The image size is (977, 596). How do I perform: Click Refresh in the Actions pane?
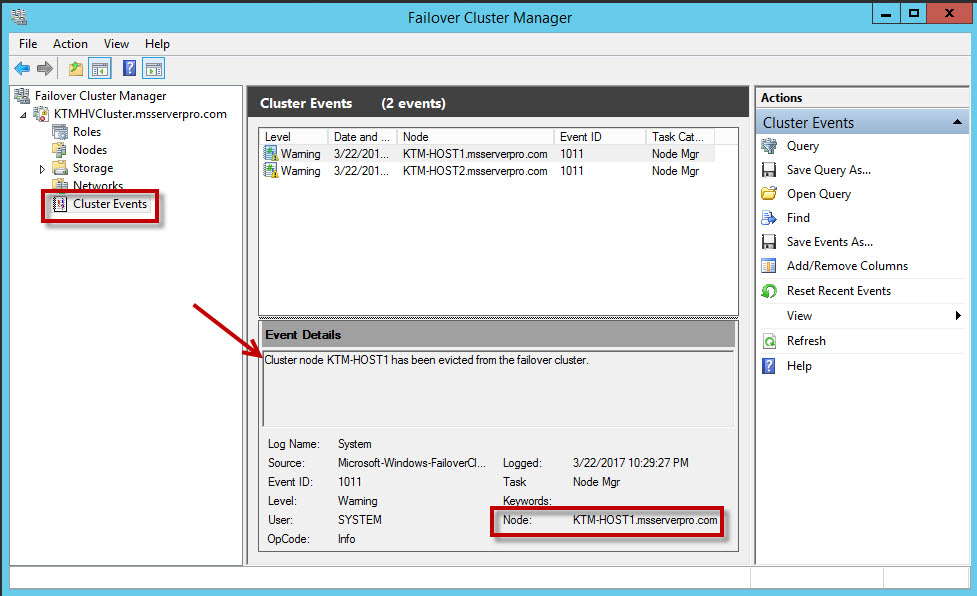click(x=806, y=341)
